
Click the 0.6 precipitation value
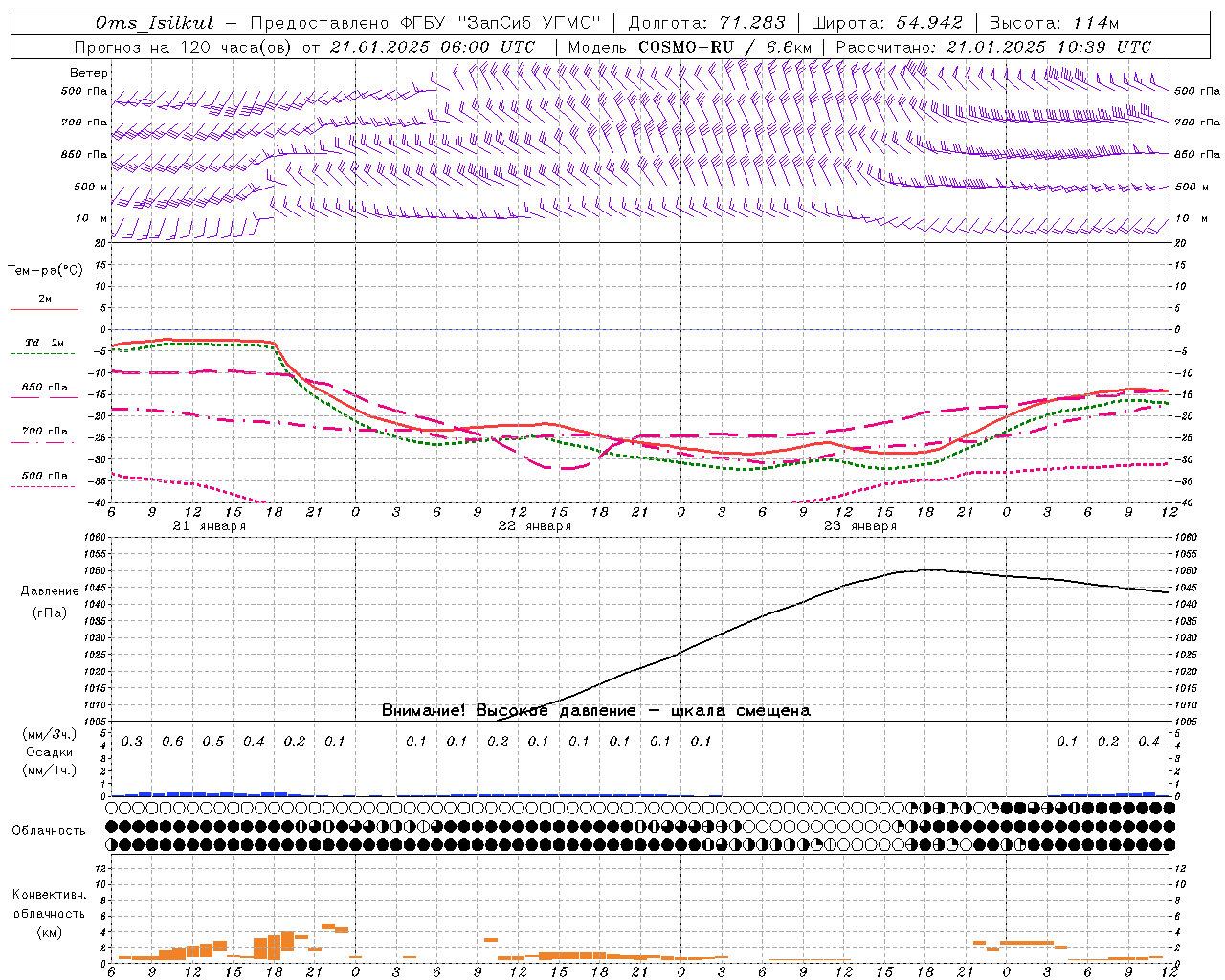[172, 741]
